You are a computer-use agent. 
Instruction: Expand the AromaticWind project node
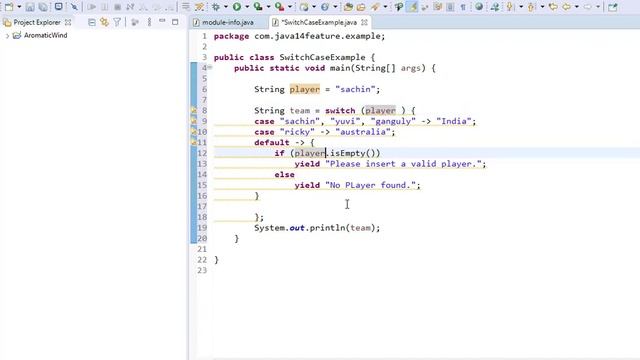pyautogui.click(x=7, y=36)
